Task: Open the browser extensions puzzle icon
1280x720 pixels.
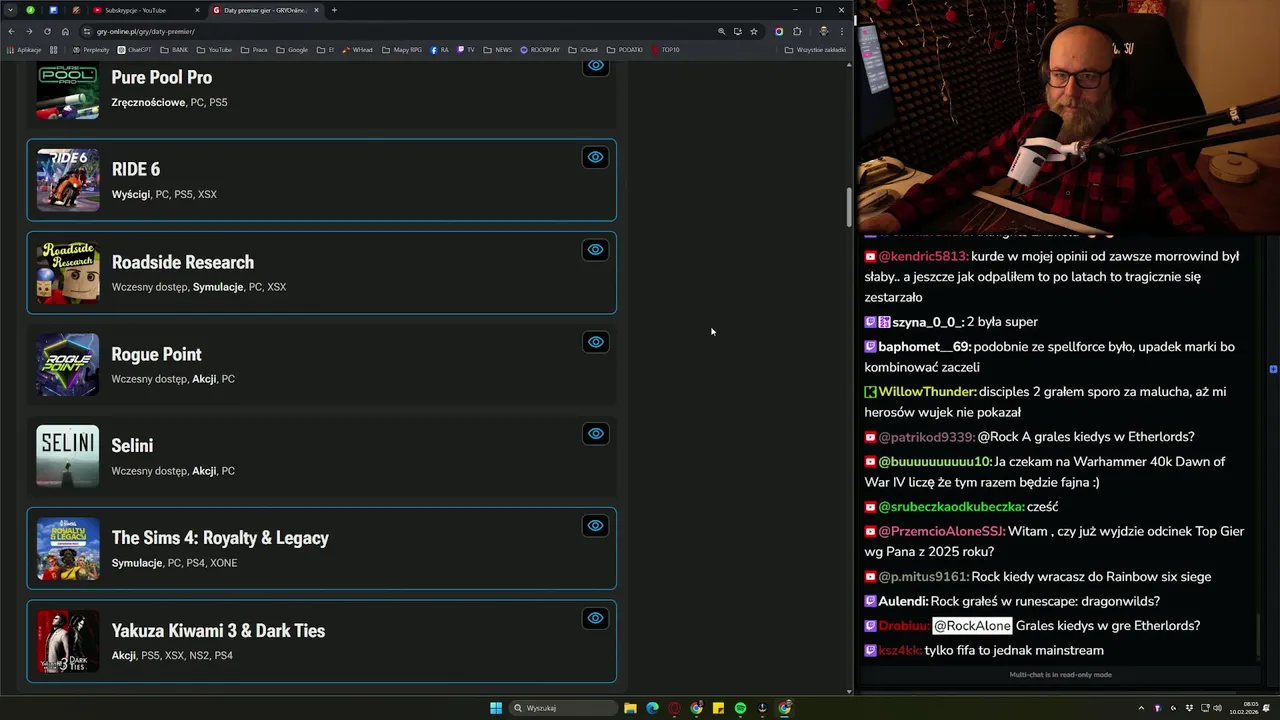Action: 797,31
